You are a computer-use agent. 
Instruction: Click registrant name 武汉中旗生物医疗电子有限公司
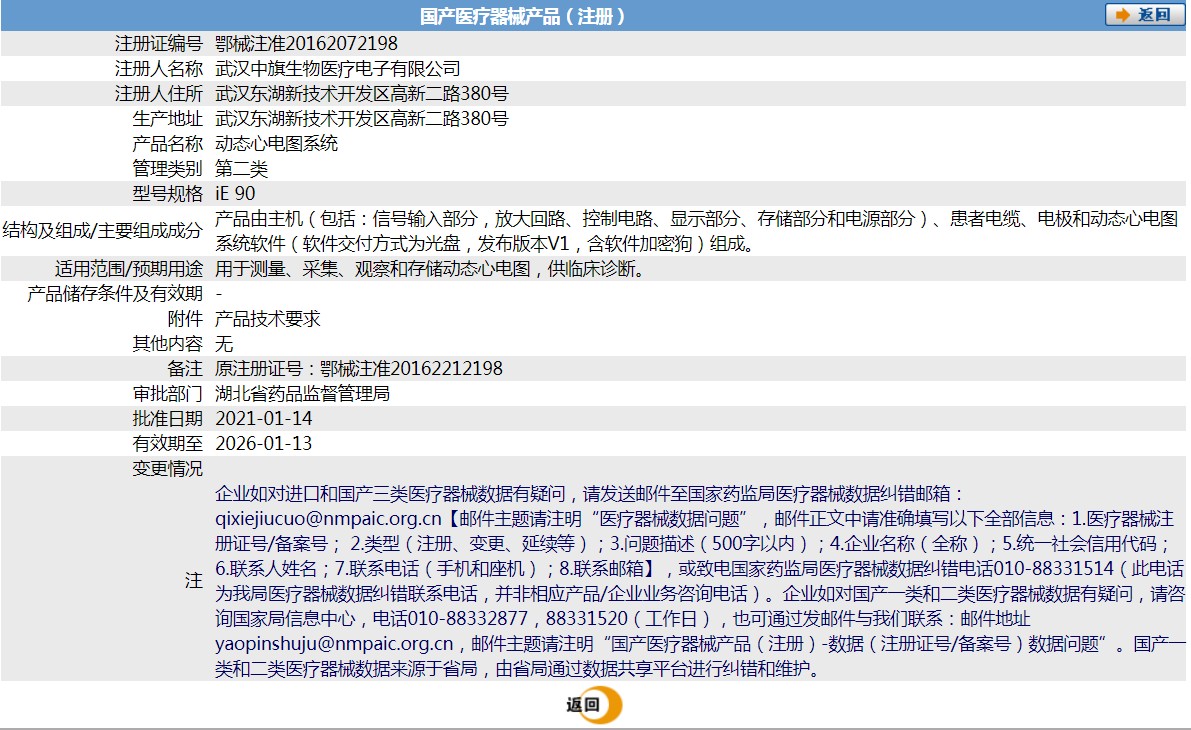(338, 68)
